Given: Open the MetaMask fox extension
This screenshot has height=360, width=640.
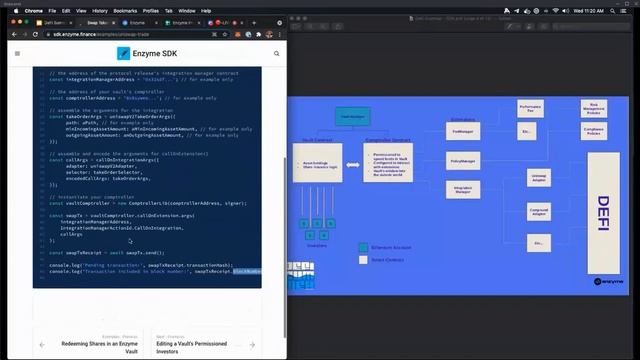Looking at the screenshot, I should [238, 34].
